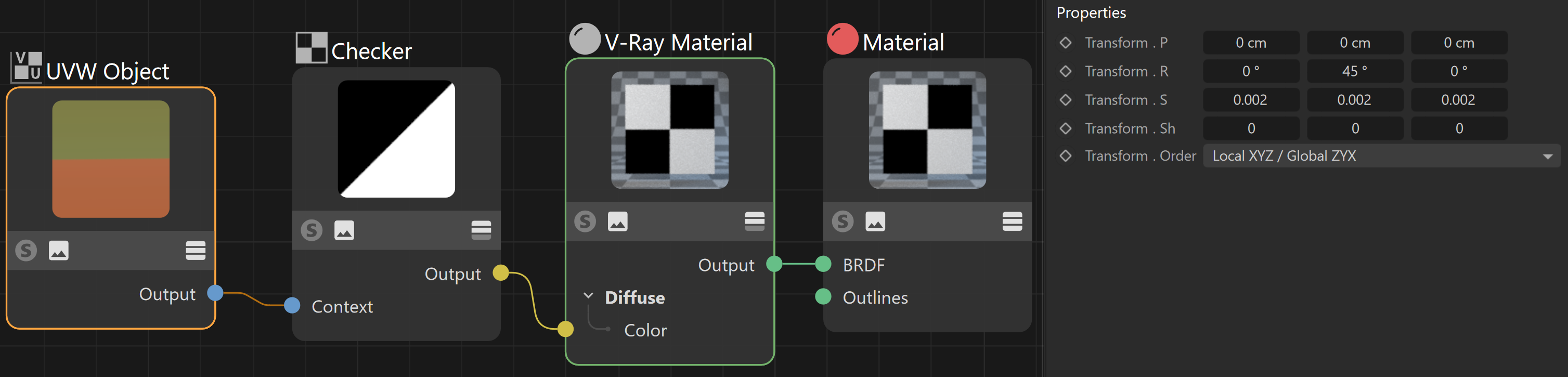The width and height of the screenshot is (1568, 377).
Task: Click the Checker node title icon
Action: click(x=311, y=48)
